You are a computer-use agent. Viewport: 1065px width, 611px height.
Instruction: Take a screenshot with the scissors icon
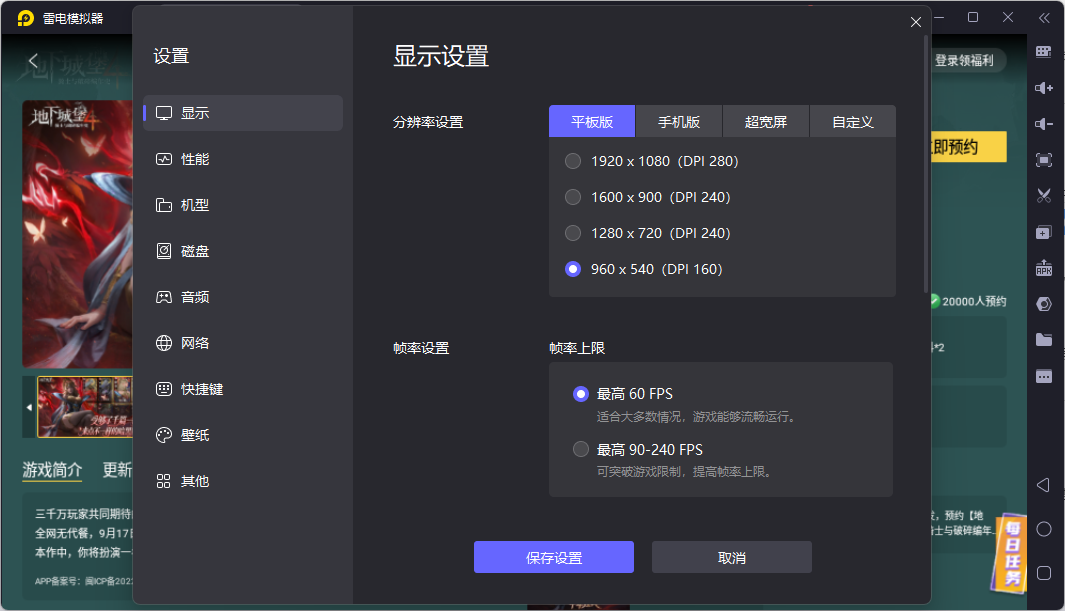[x=1044, y=195]
